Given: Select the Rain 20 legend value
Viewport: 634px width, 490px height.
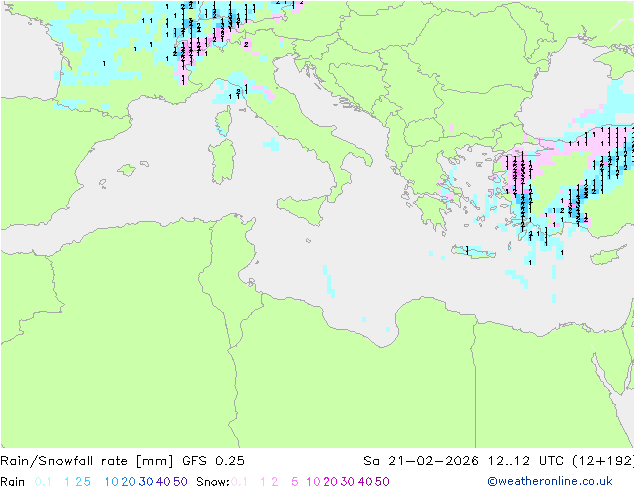Looking at the screenshot, I should [x=128, y=482].
